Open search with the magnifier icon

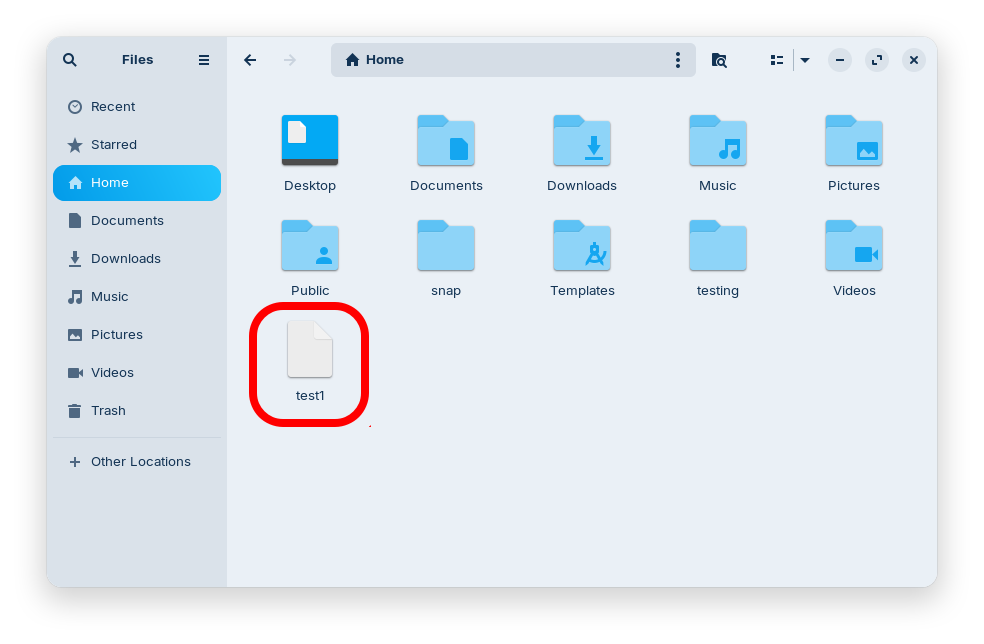(x=70, y=60)
